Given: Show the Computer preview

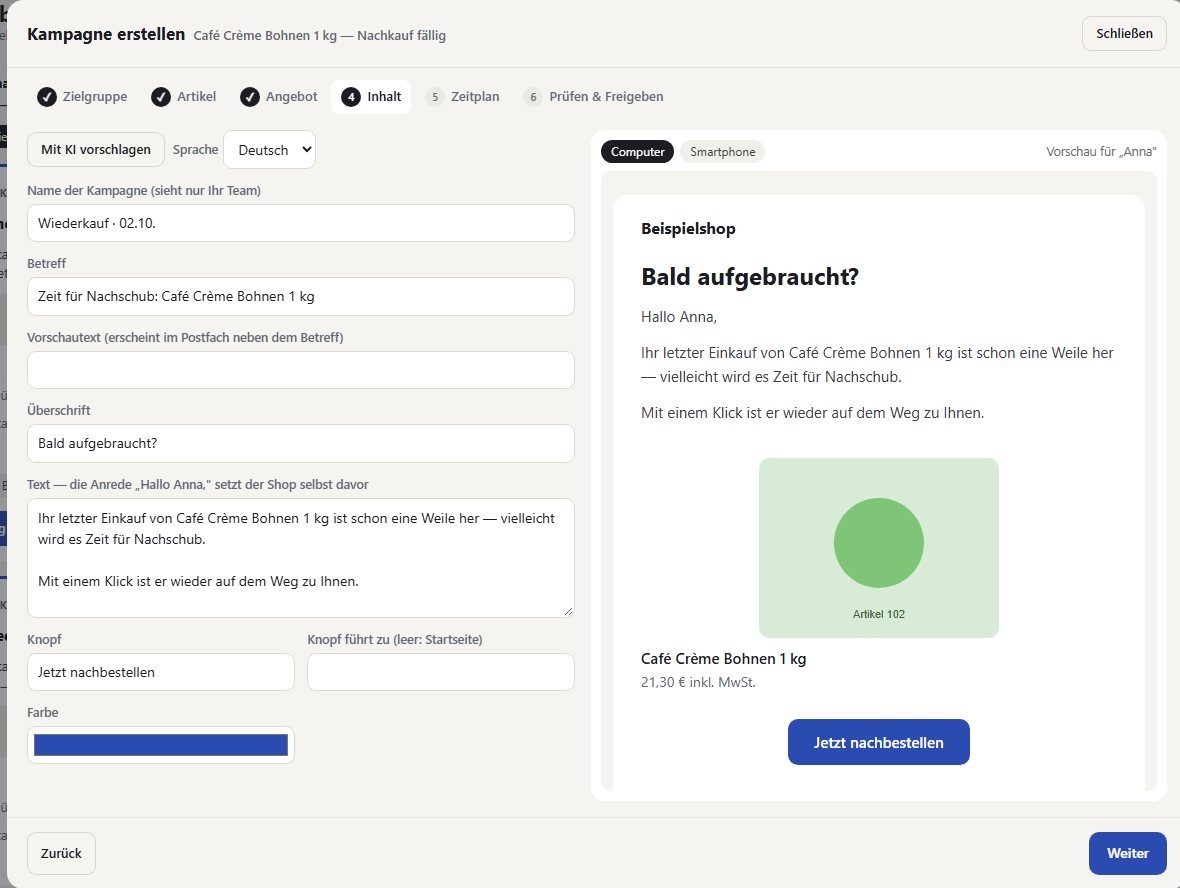Looking at the screenshot, I should click(x=637, y=151).
